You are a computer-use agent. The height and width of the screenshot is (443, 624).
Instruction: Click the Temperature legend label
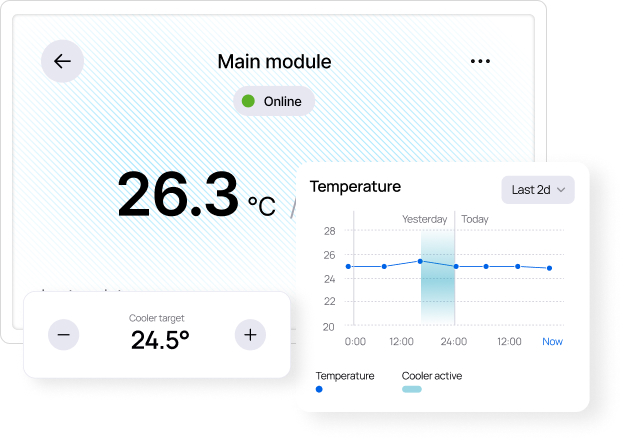345,376
